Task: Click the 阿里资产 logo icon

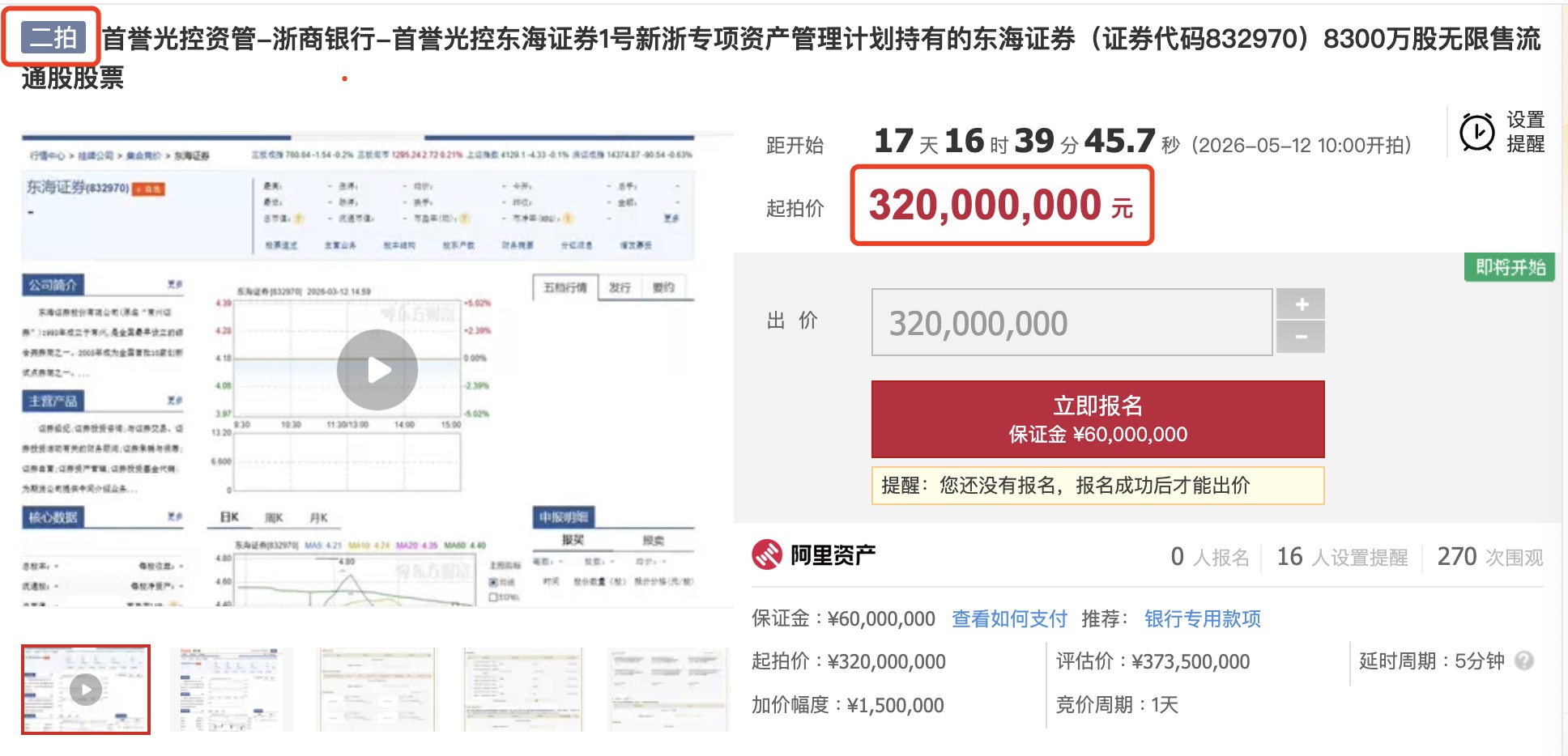Action: [x=766, y=555]
